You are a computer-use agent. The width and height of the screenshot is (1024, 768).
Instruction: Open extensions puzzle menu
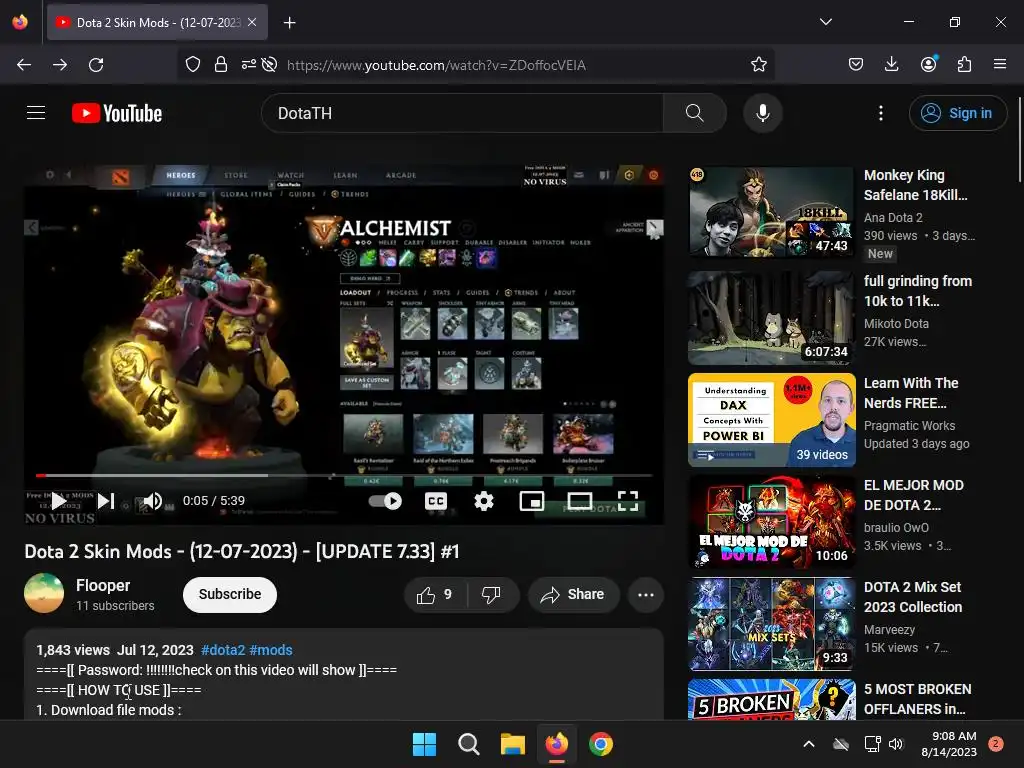pyautogui.click(x=964, y=64)
